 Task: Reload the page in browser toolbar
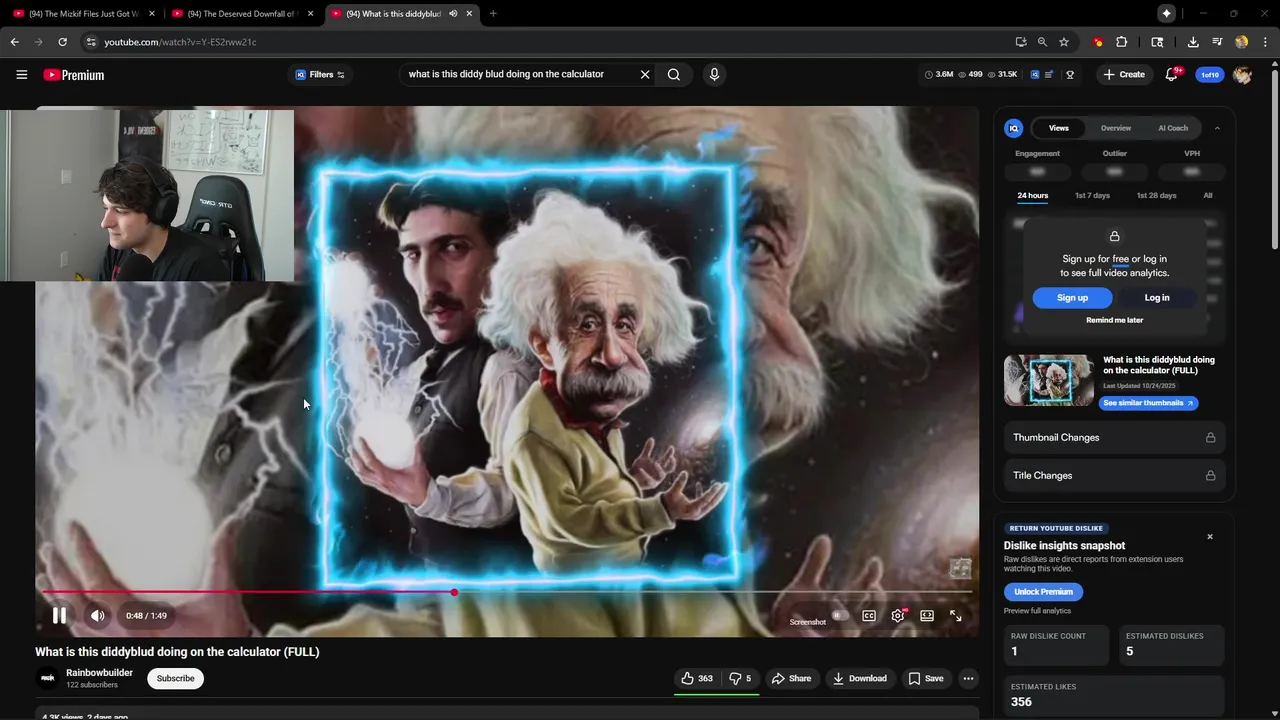click(x=62, y=42)
